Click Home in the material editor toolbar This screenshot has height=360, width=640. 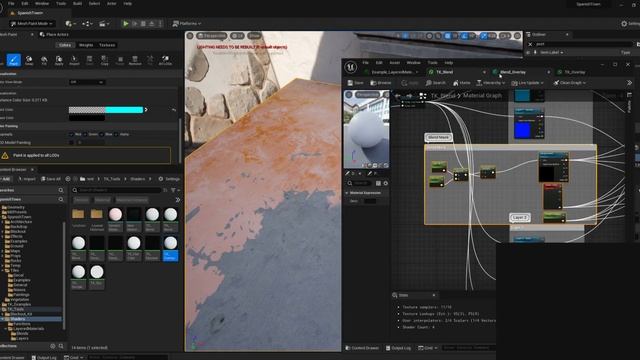point(461,83)
